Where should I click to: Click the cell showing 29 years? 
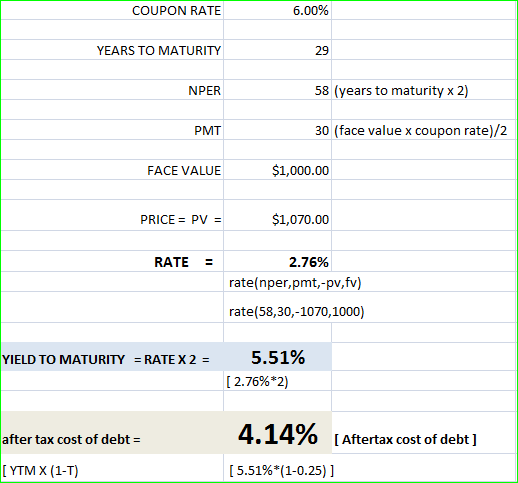tap(322, 51)
